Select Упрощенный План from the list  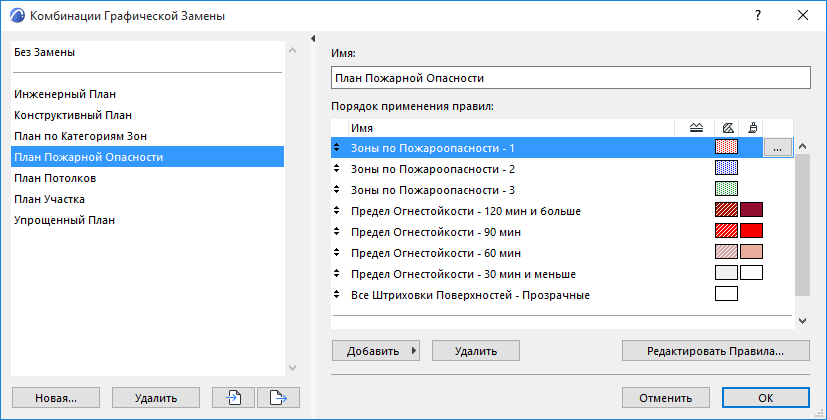[64, 220]
